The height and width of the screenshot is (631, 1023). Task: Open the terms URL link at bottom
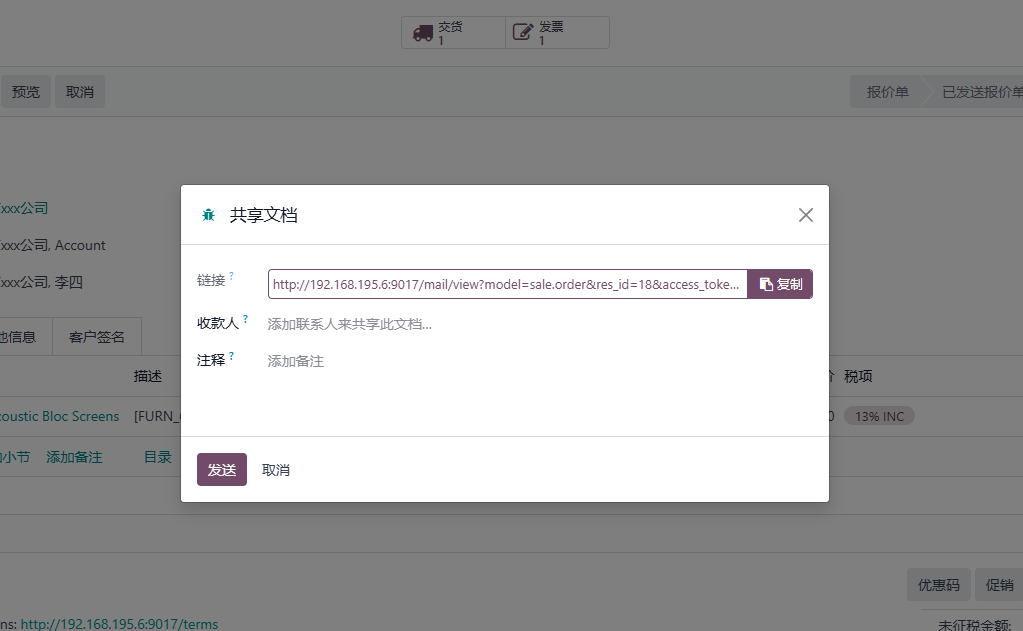coord(119,624)
